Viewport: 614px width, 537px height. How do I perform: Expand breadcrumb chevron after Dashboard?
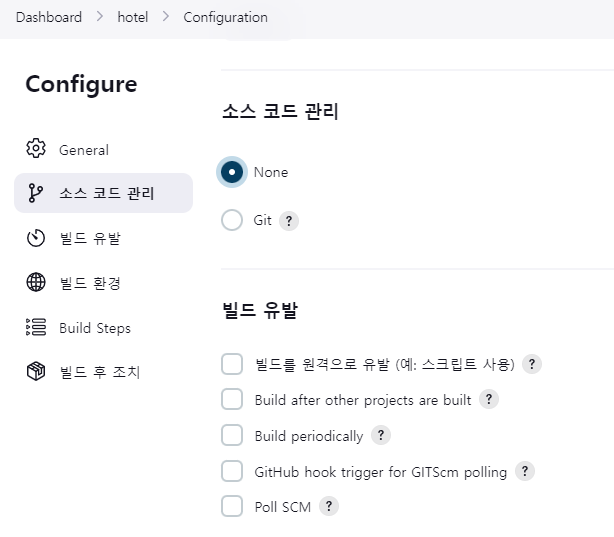(x=100, y=16)
